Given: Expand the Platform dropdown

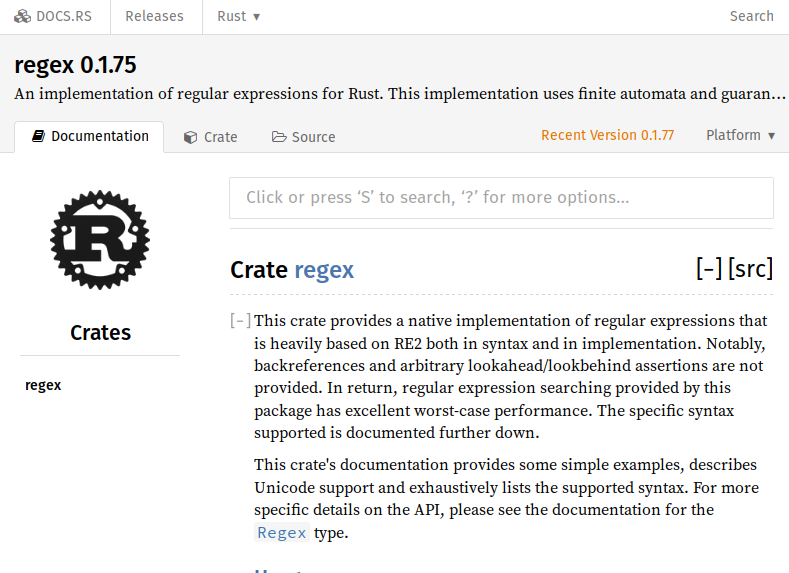Looking at the screenshot, I should [740, 135].
